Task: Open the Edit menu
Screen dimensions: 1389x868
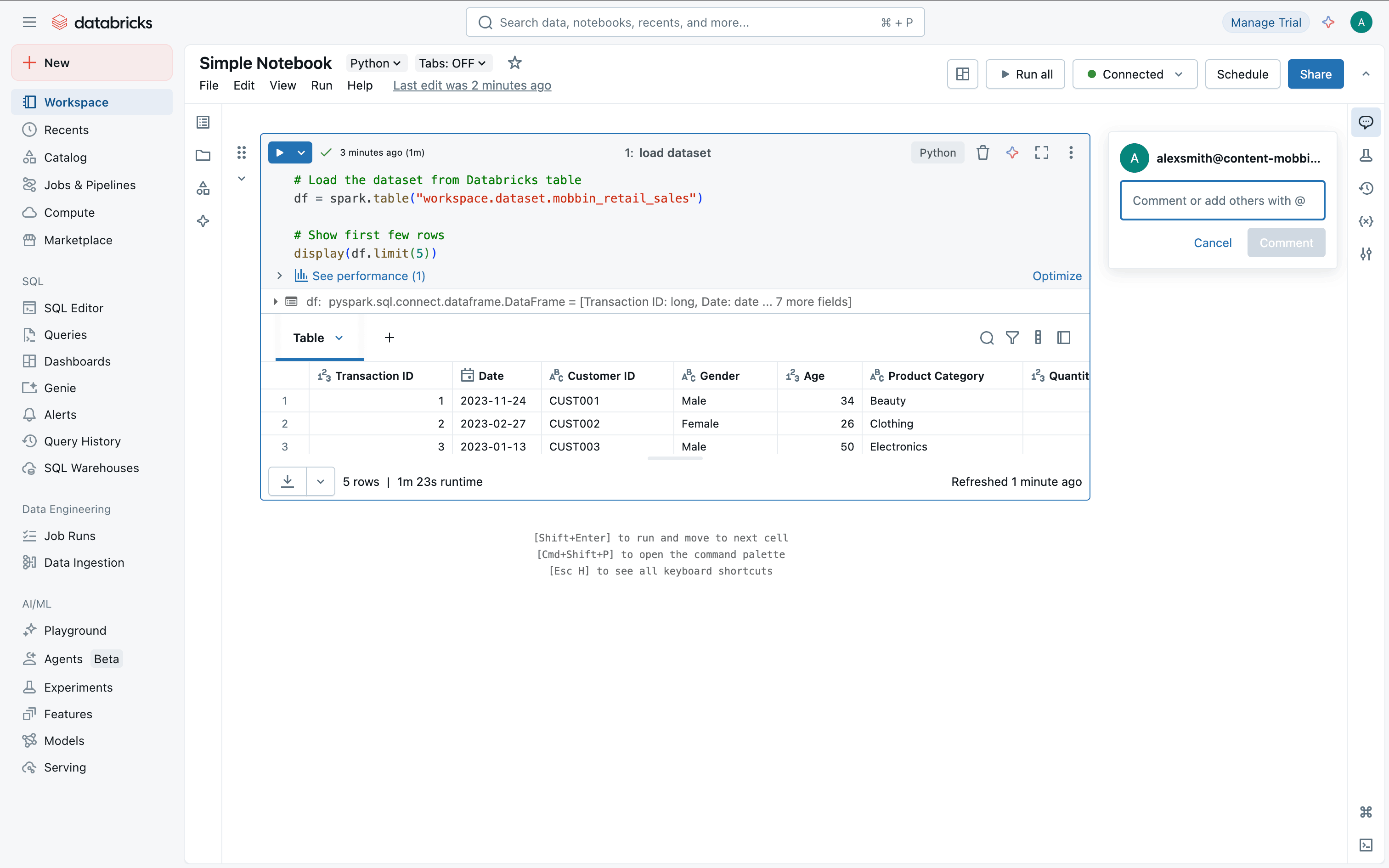Action: [243, 85]
